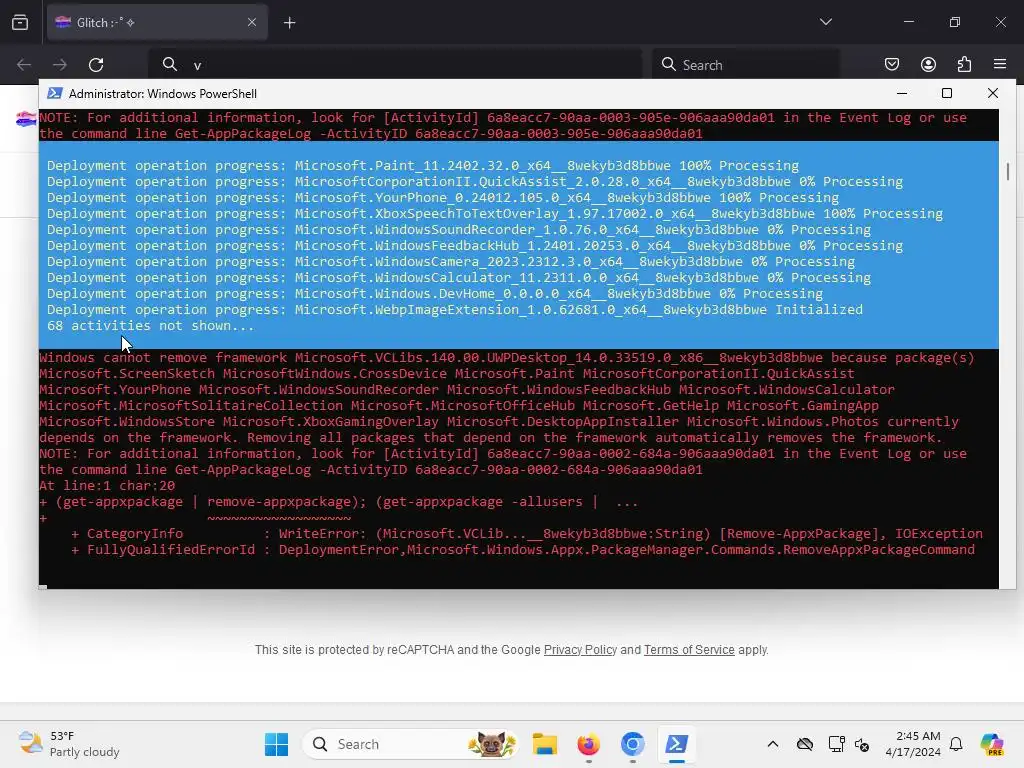Expand the list all tabs dropdown
This screenshot has width=1024, height=768.
pyautogui.click(x=825, y=22)
